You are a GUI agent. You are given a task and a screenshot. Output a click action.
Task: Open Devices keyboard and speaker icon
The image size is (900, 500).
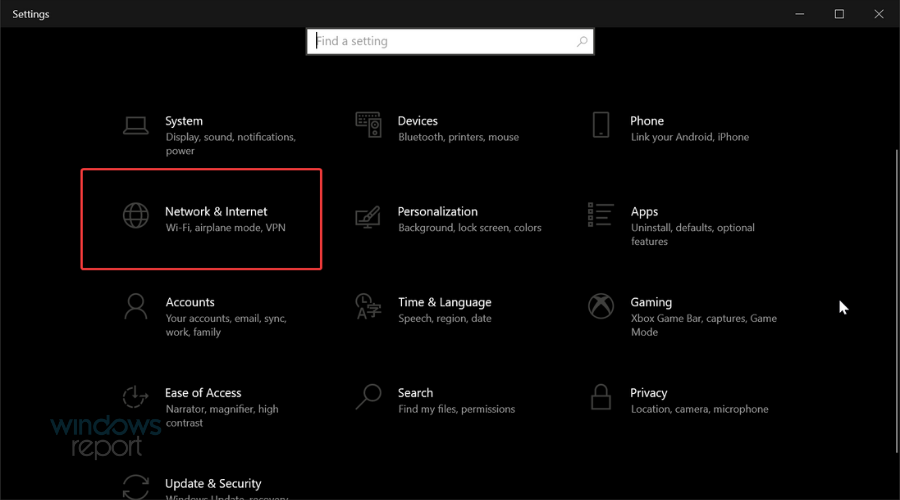pyautogui.click(x=368, y=125)
